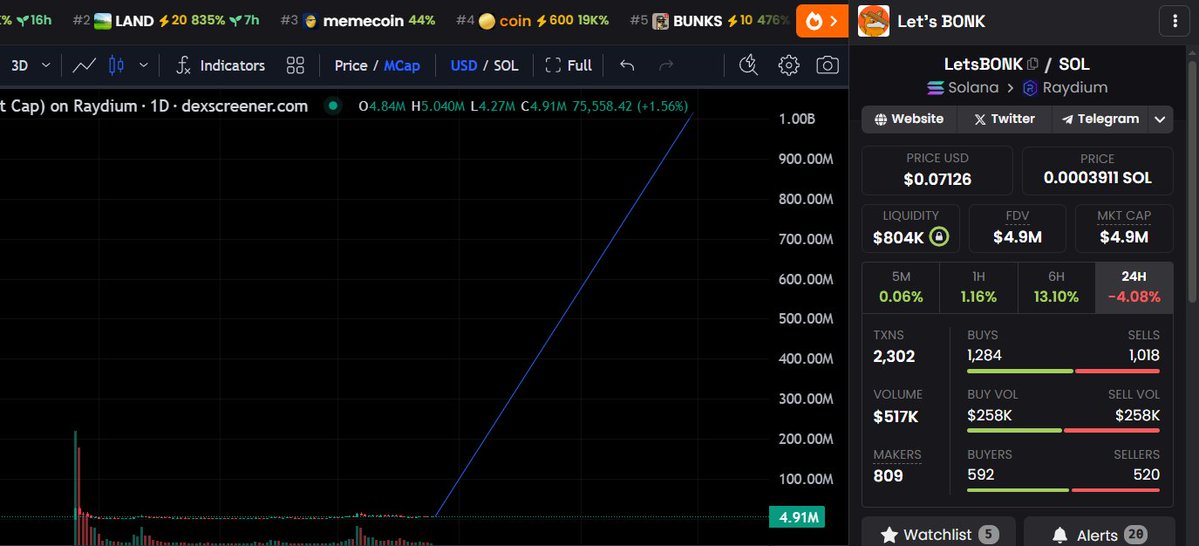
Task: Click the SELLS 1,018 count
Action: click(x=1144, y=355)
